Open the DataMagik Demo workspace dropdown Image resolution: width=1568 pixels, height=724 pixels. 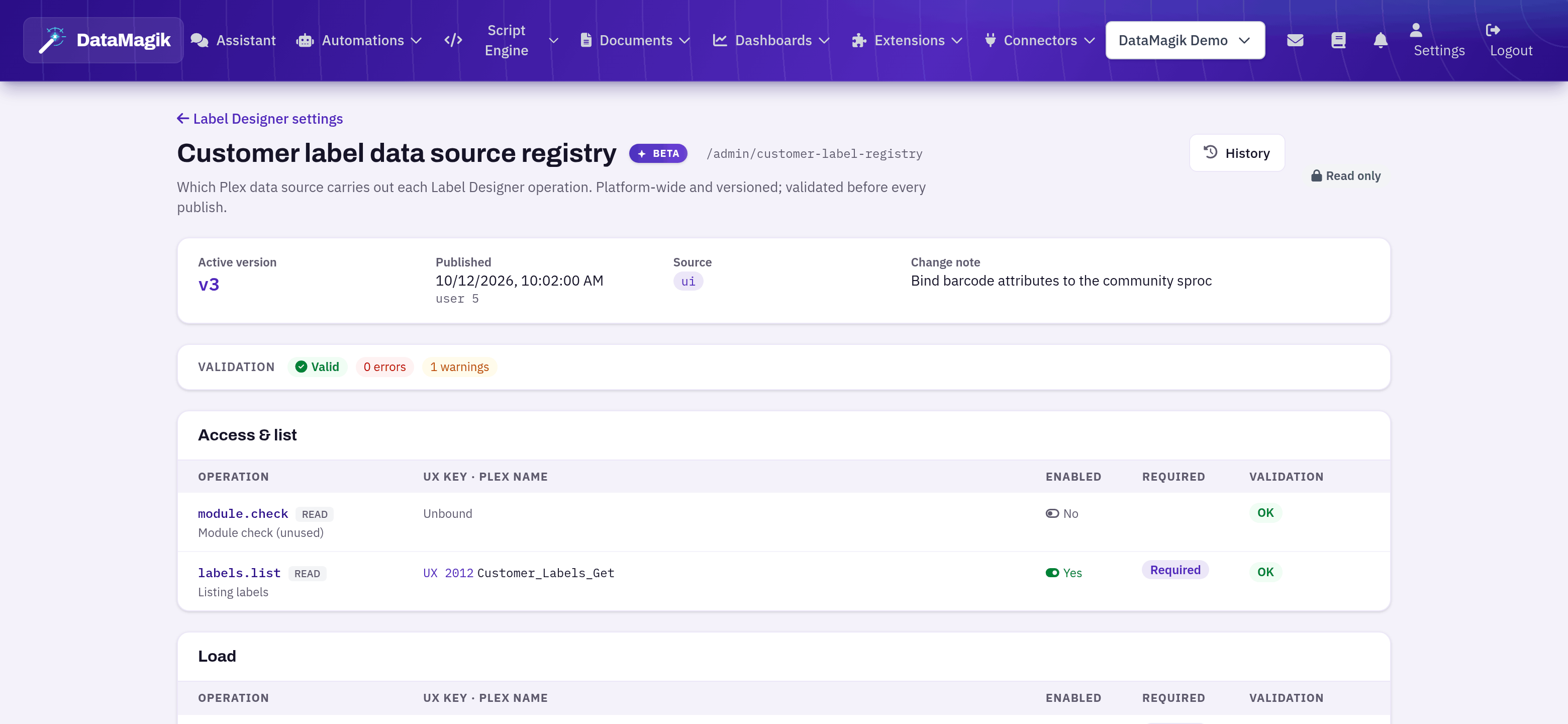coord(1185,40)
